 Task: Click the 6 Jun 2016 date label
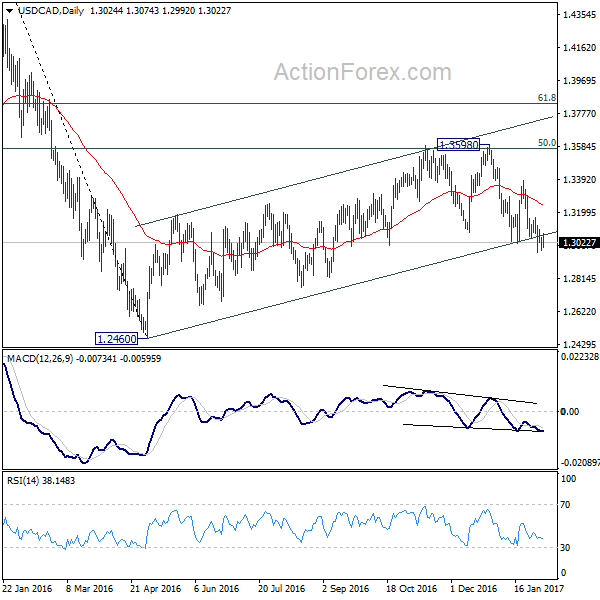pos(216,588)
